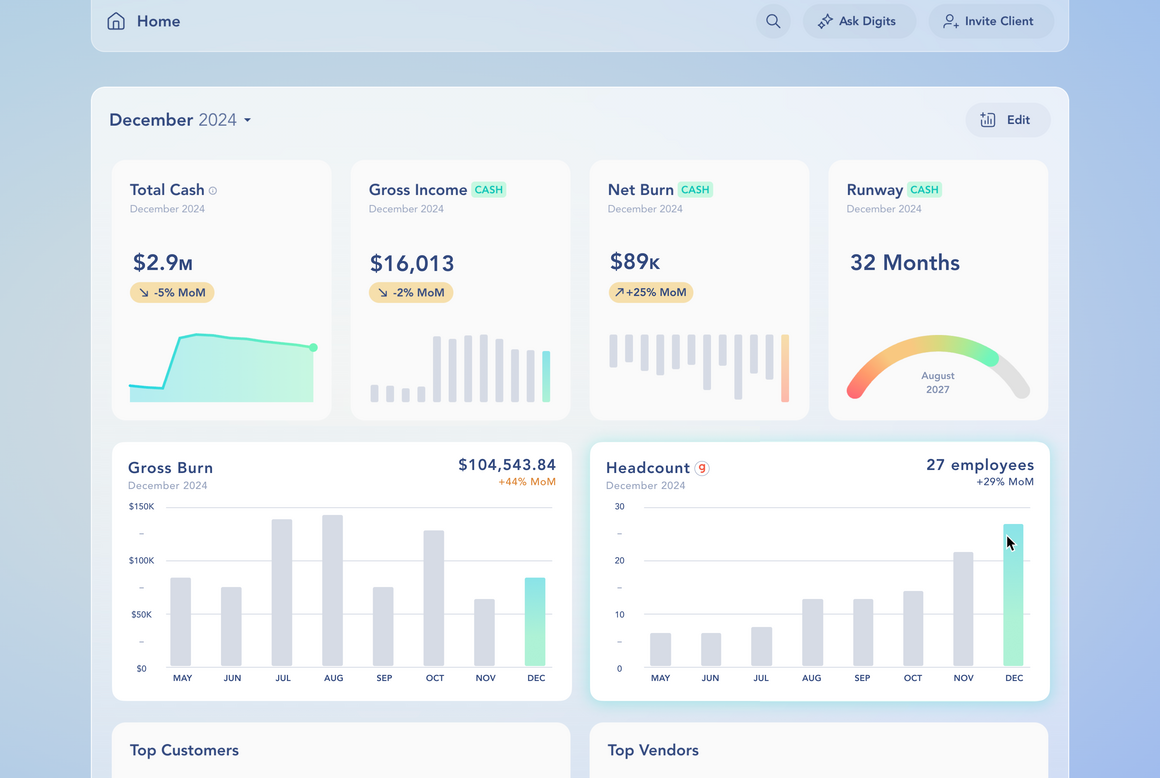1160x778 pixels.
Task: Click the Home page title
Action: pos(158,21)
